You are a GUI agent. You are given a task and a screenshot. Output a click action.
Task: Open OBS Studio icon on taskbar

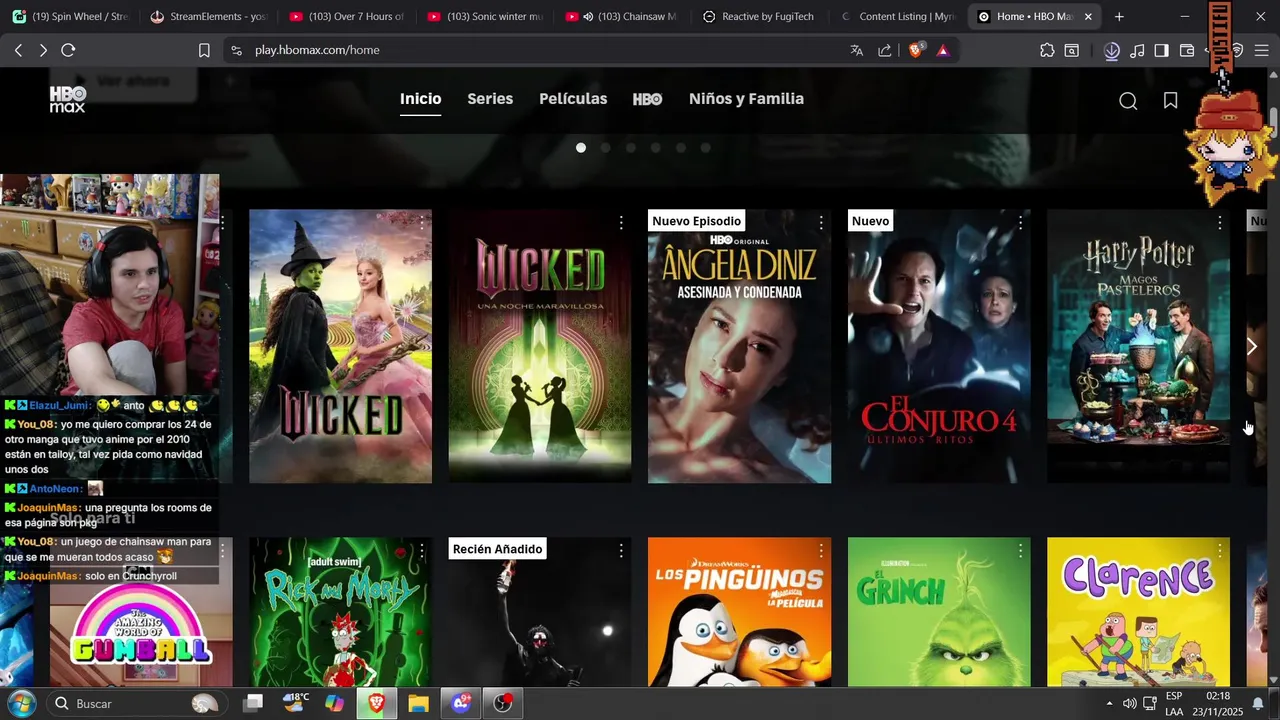tap(503, 704)
